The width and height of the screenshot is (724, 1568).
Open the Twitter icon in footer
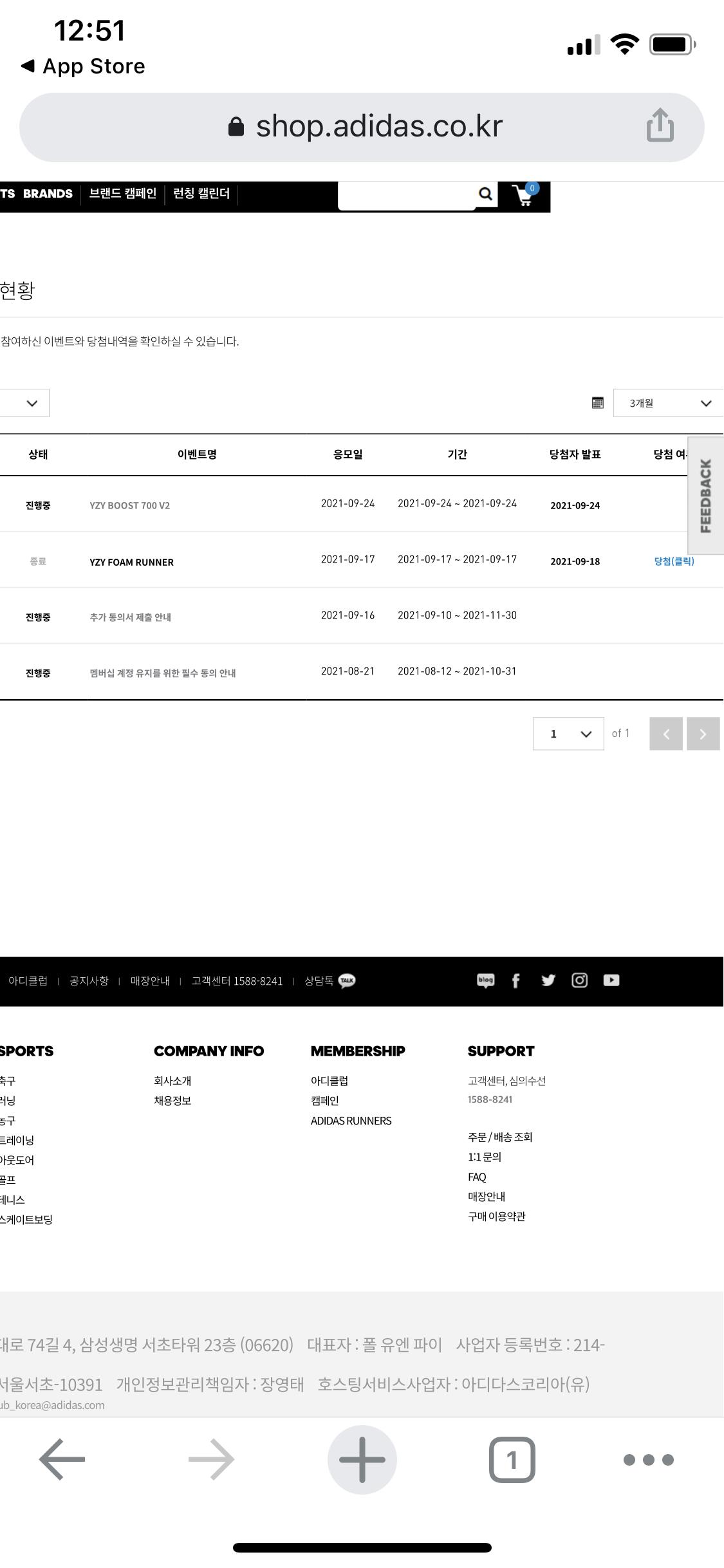click(548, 980)
